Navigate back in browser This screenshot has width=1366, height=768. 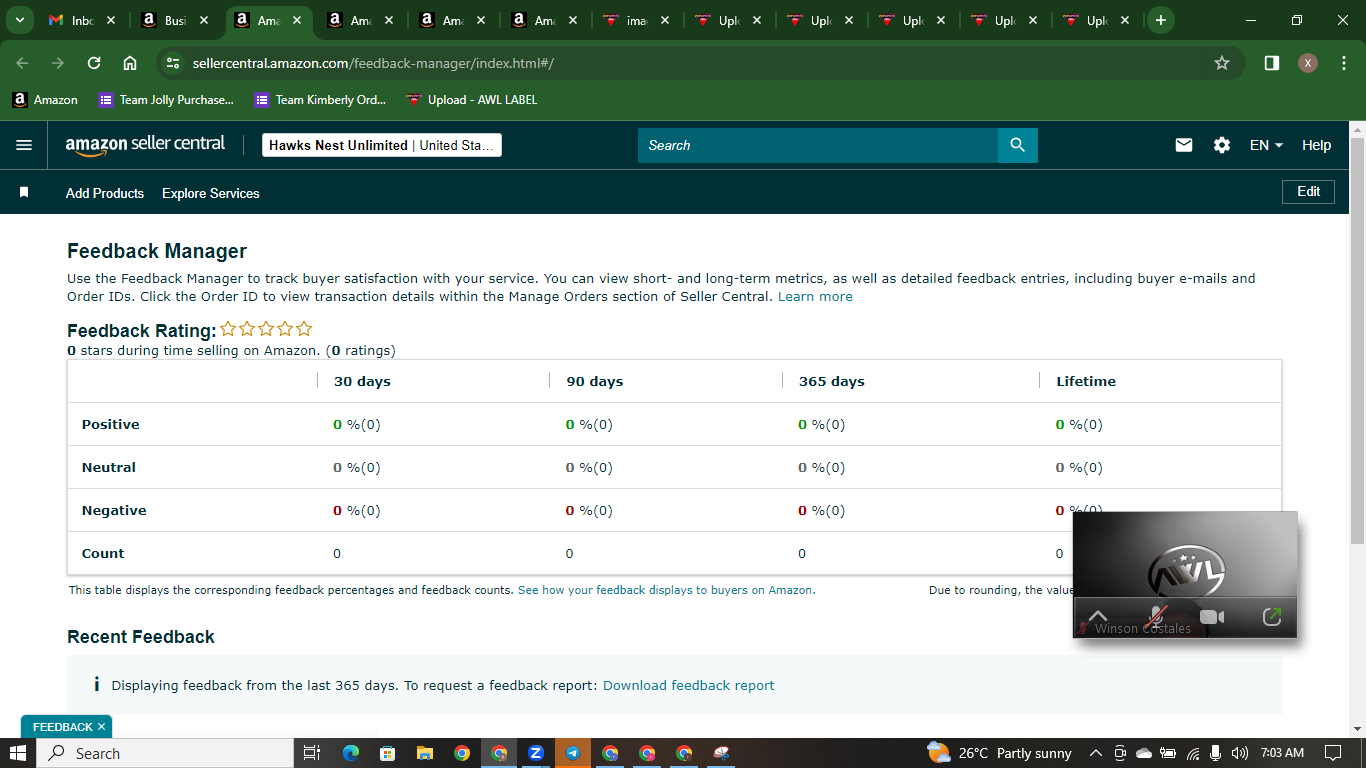click(23, 63)
